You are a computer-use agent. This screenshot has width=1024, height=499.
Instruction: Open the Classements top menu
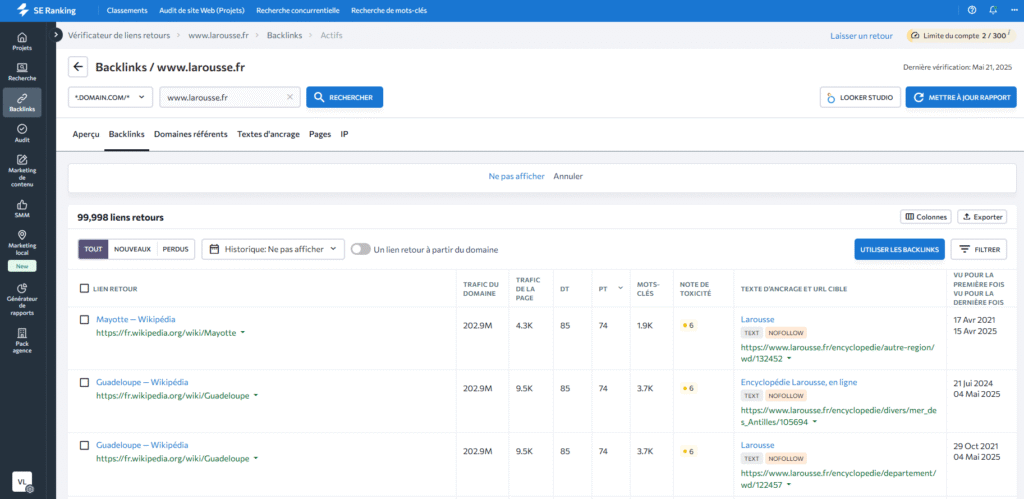tap(127, 10)
